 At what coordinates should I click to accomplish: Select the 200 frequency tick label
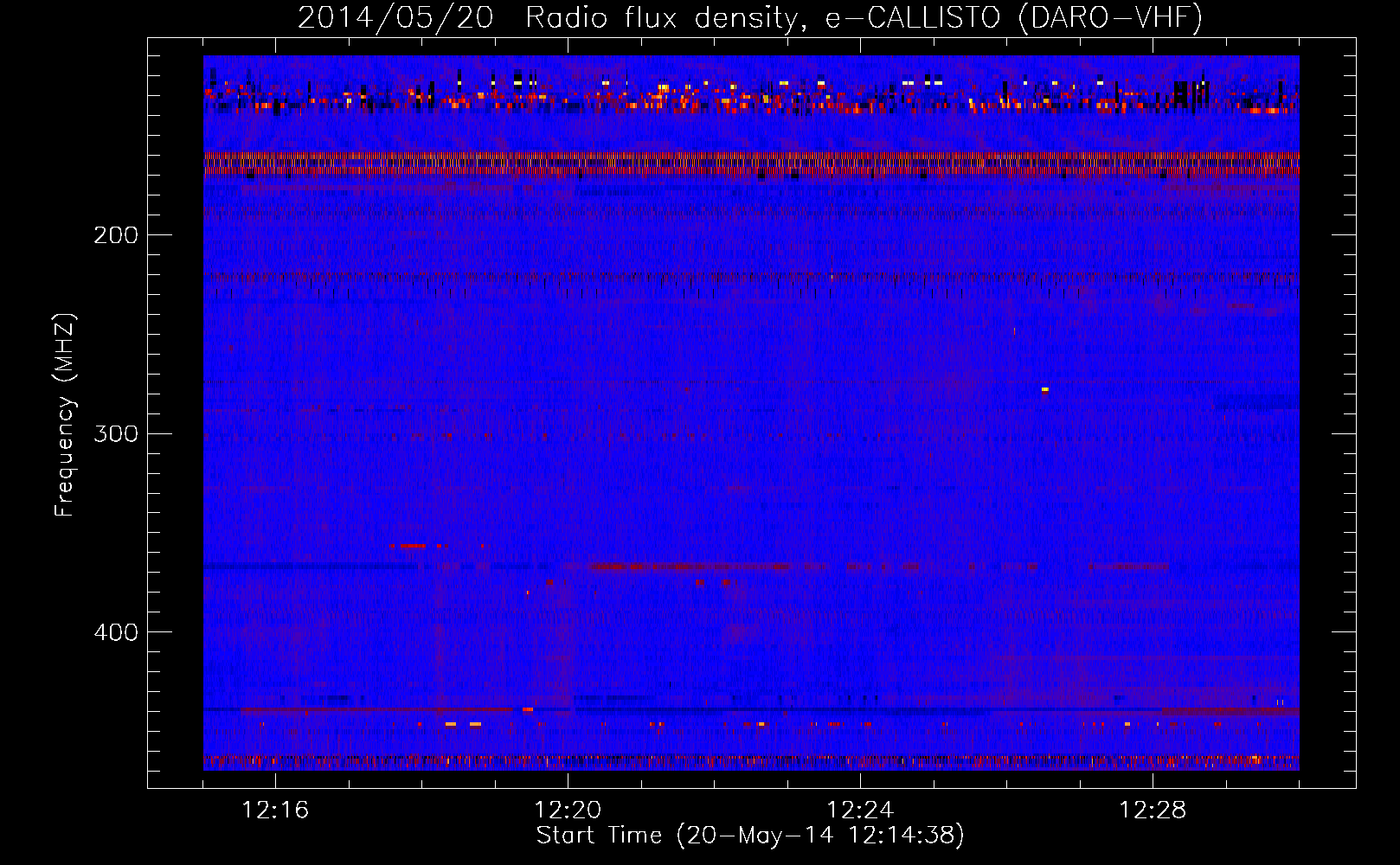(x=116, y=234)
